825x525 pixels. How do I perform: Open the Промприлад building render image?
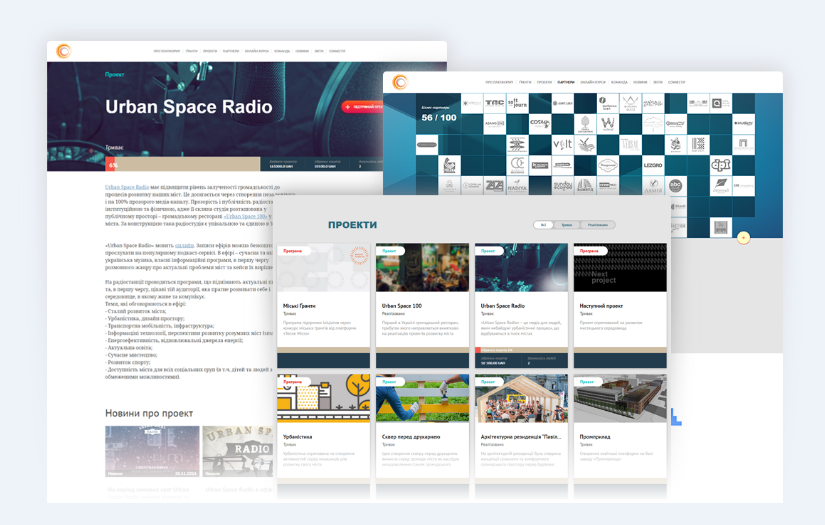[620, 398]
